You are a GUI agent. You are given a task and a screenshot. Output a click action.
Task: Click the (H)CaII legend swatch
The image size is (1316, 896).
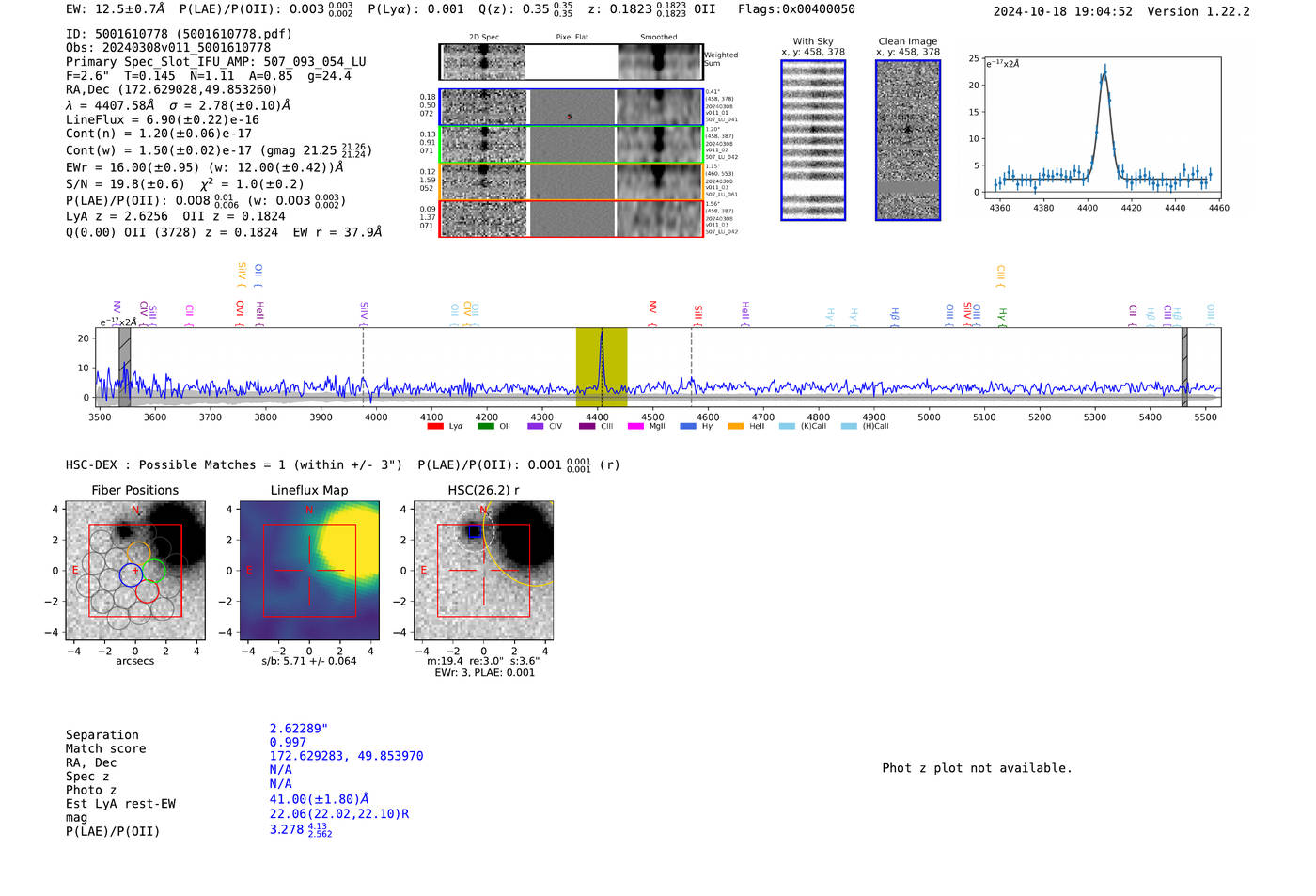pyautogui.click(x=849, y=426)
